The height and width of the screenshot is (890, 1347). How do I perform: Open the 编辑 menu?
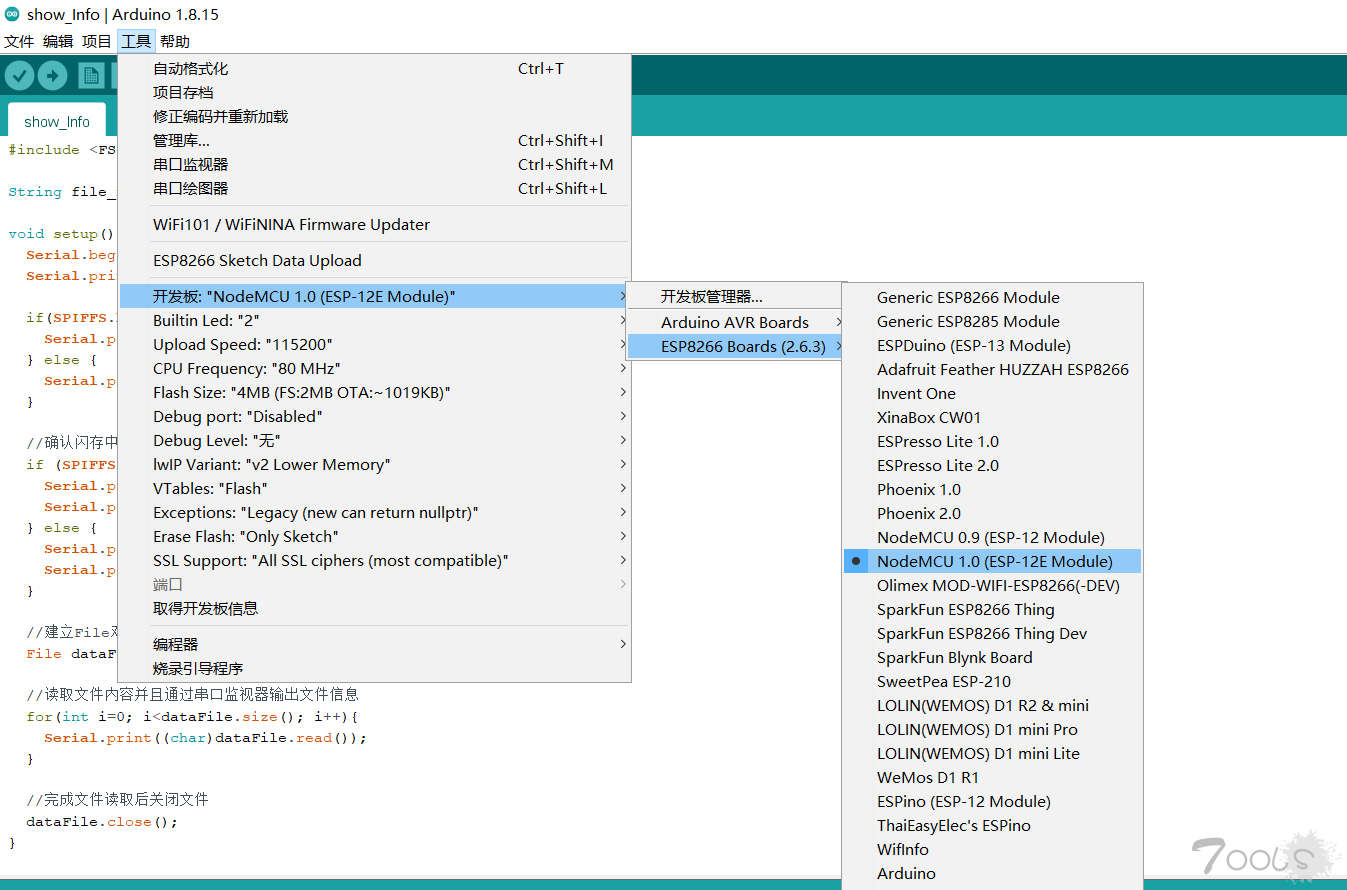[58, 41]
